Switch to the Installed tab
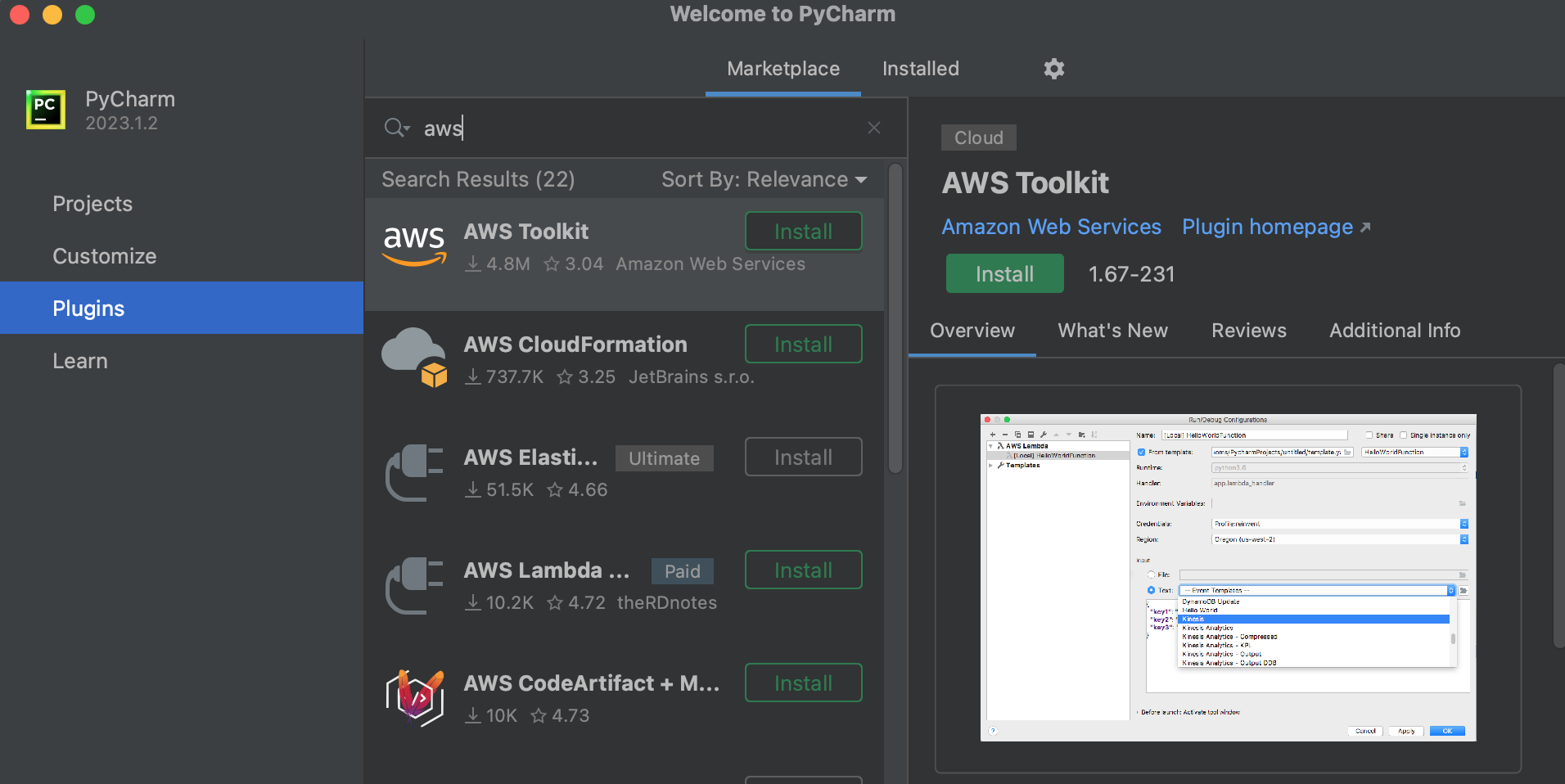Screen dimensions: 1565x784 click(x=919, y=69)
